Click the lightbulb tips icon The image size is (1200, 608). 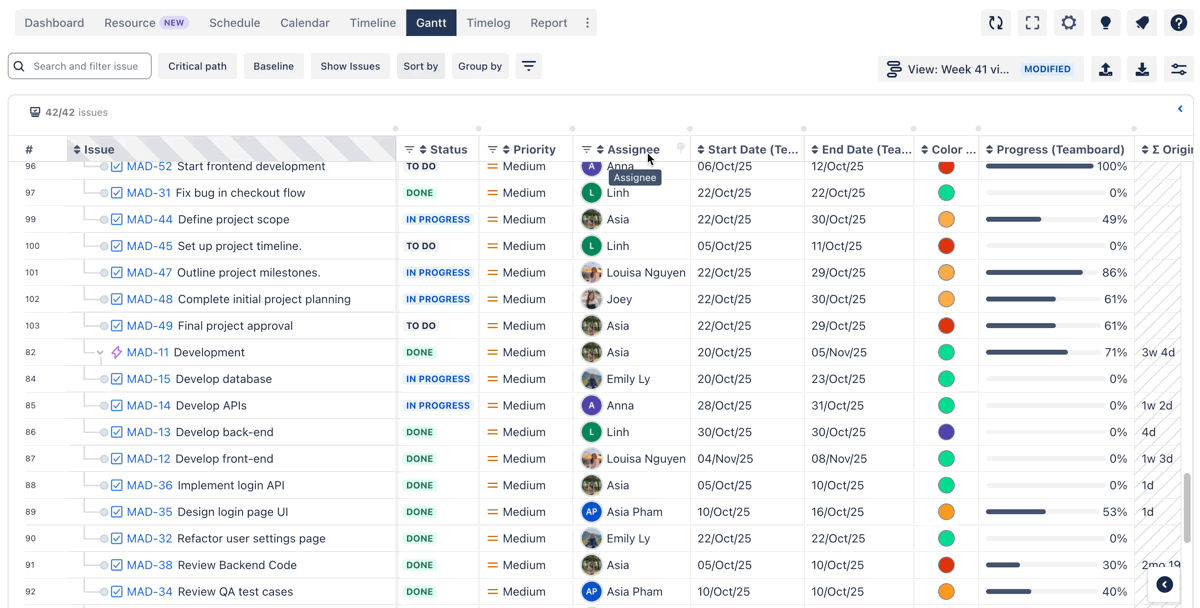(1105, 23)
